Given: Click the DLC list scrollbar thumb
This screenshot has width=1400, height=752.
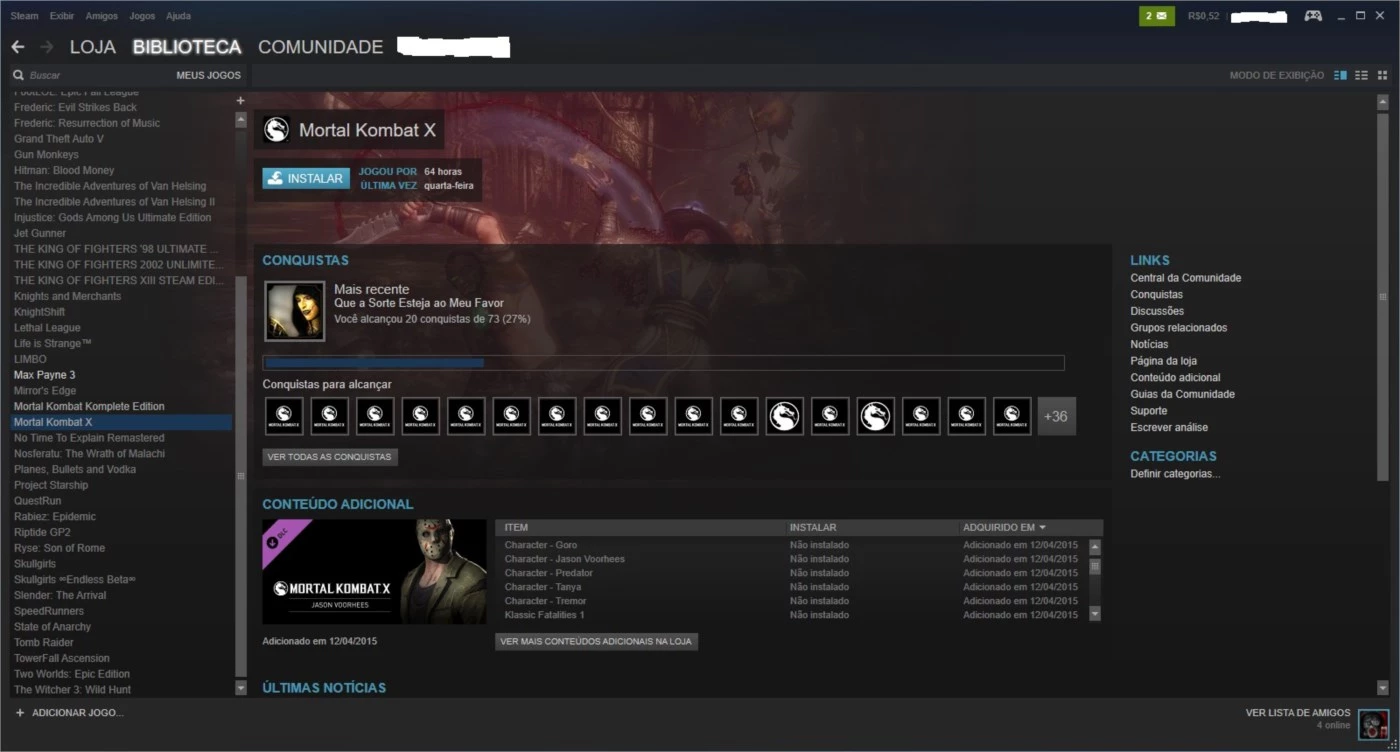Looking at the screenshot, I should (1095, 567).
